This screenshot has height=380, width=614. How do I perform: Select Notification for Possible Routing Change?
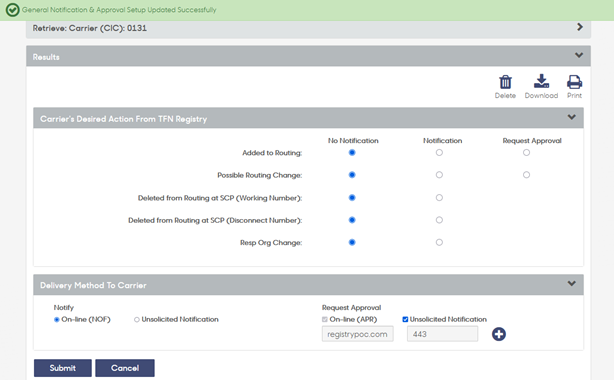click(x=439, y=175)
